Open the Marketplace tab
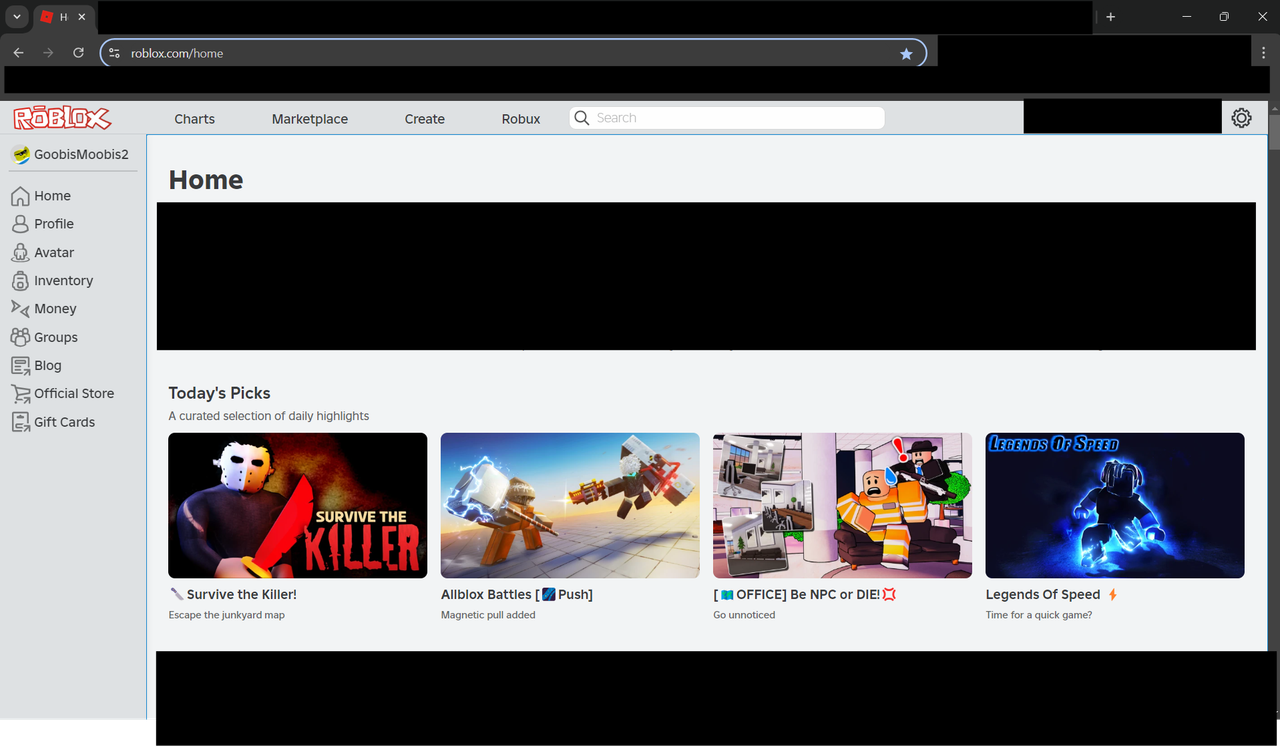The height and width of the screenshot is (746, 1280). [310, 118]
